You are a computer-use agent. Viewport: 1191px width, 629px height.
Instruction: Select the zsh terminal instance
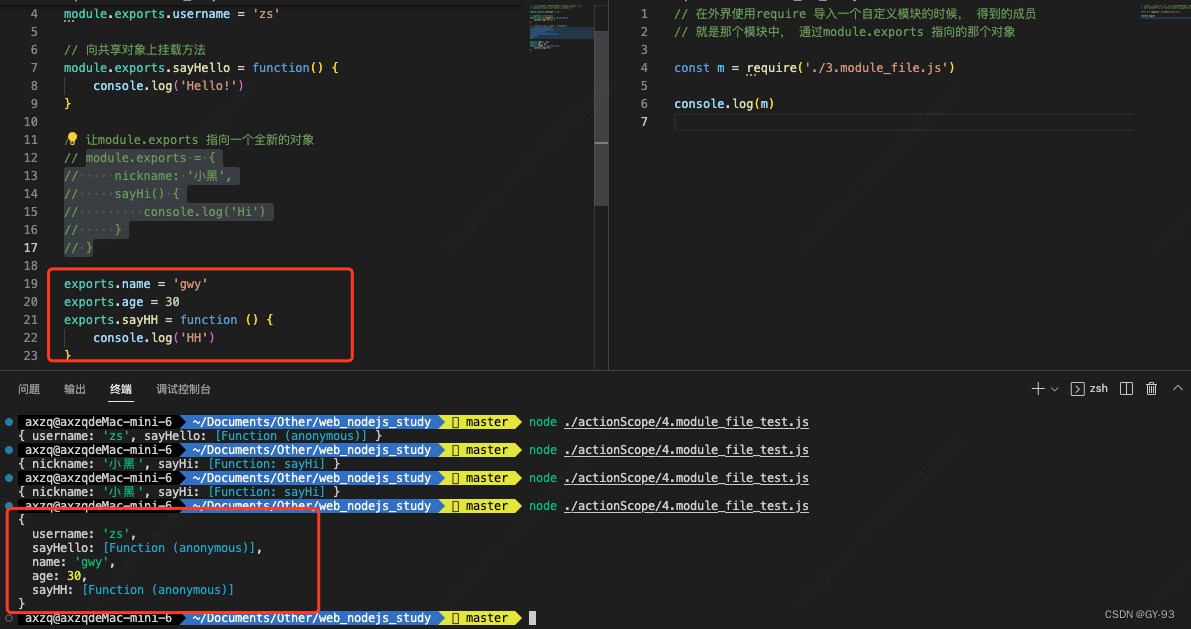point(1089,389)
